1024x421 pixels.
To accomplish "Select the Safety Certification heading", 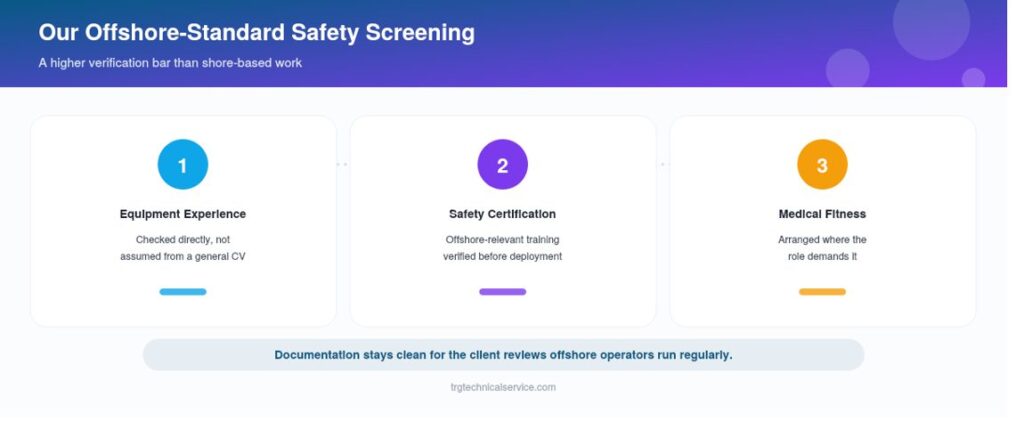I will point(502,214).
